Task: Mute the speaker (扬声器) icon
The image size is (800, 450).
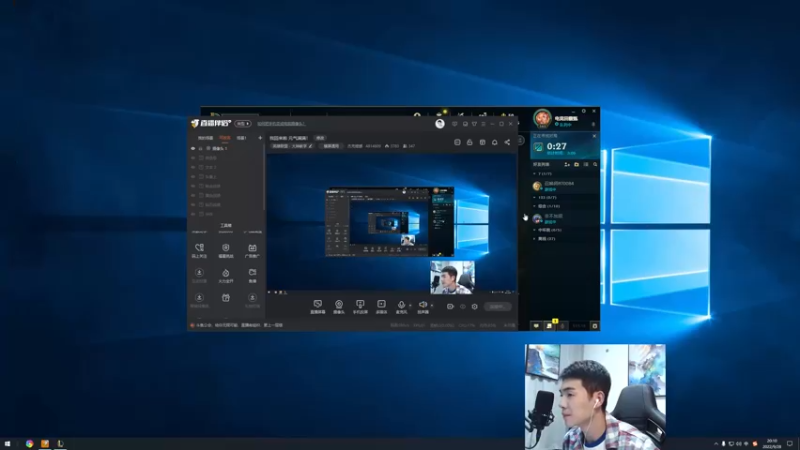Action: click(423, 305)
